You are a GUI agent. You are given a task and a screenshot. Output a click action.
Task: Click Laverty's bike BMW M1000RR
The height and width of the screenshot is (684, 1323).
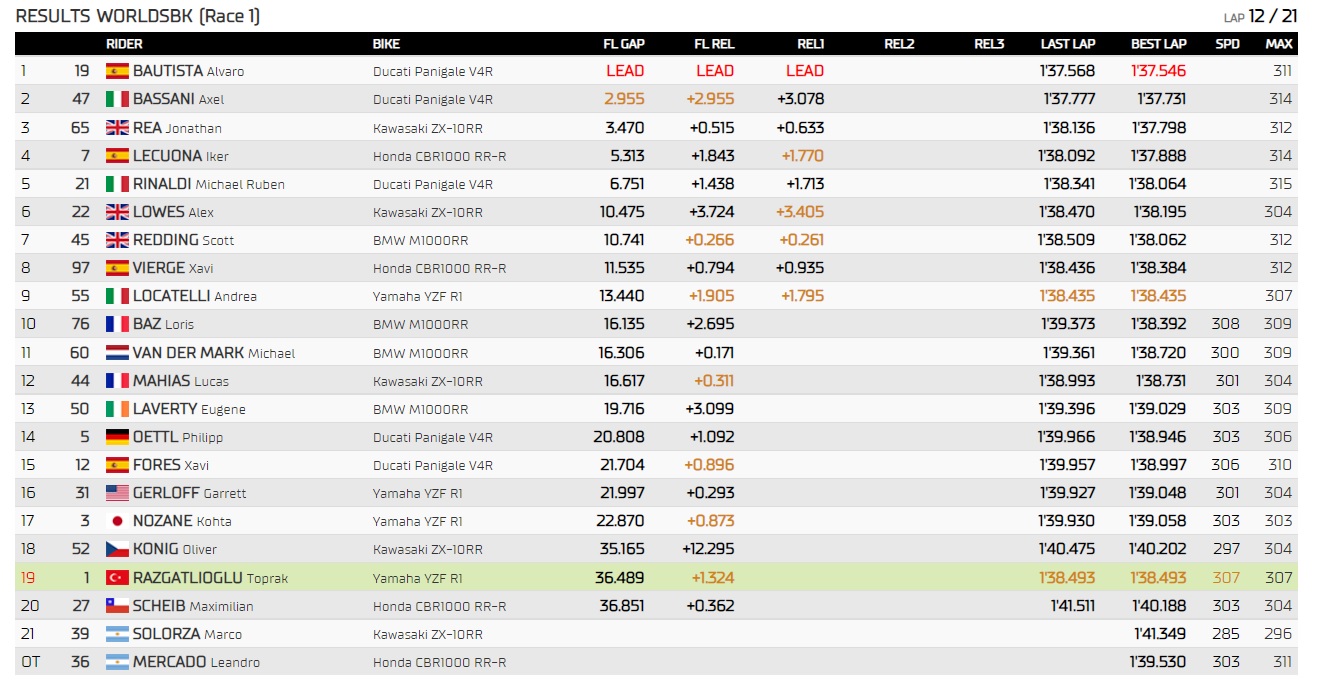pos(420,409)
